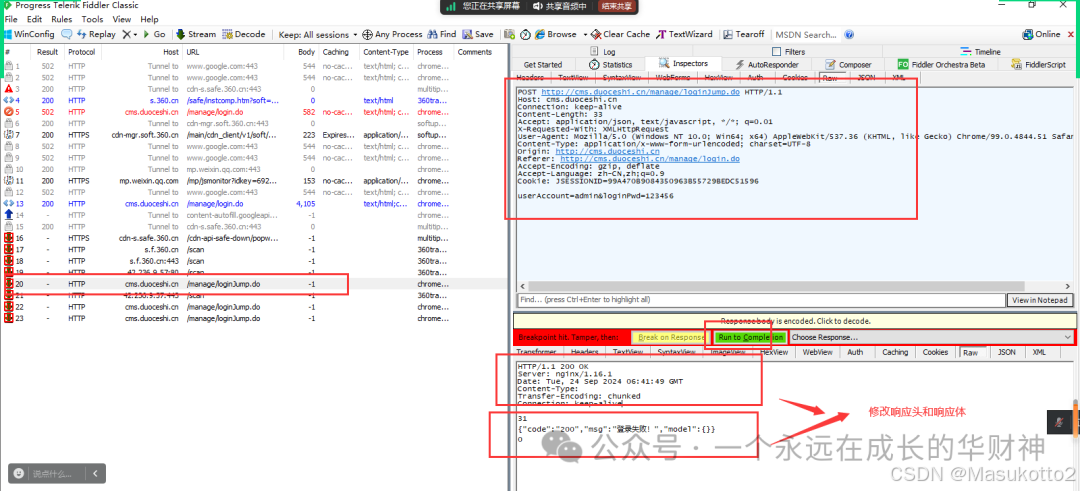Screen dimensions: 1080x491
Task: Sort sessions by Result column header
Action: (x=48, y=52)
